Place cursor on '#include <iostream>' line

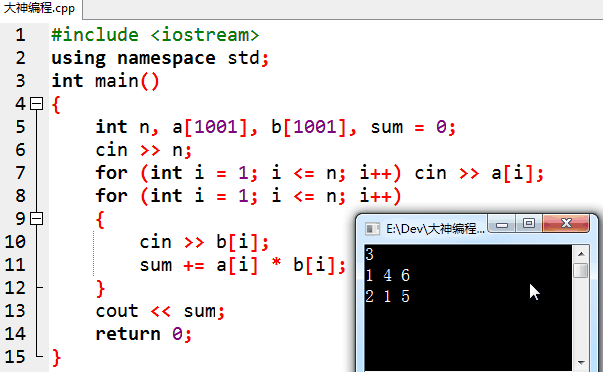[155, 35]
